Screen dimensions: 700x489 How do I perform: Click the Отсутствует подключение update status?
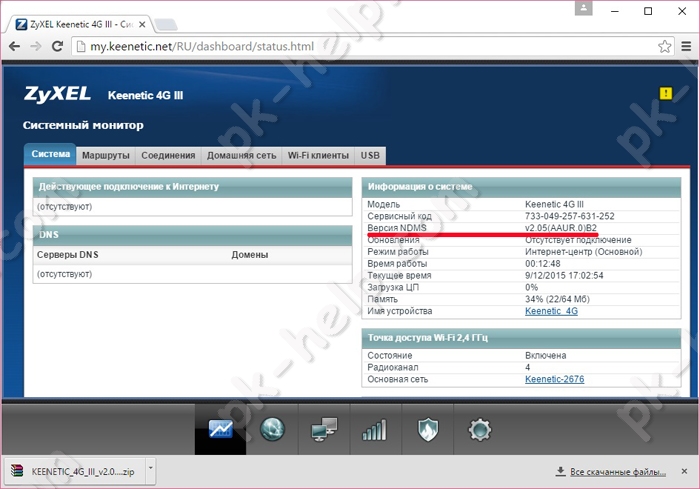tap(578, 240)
